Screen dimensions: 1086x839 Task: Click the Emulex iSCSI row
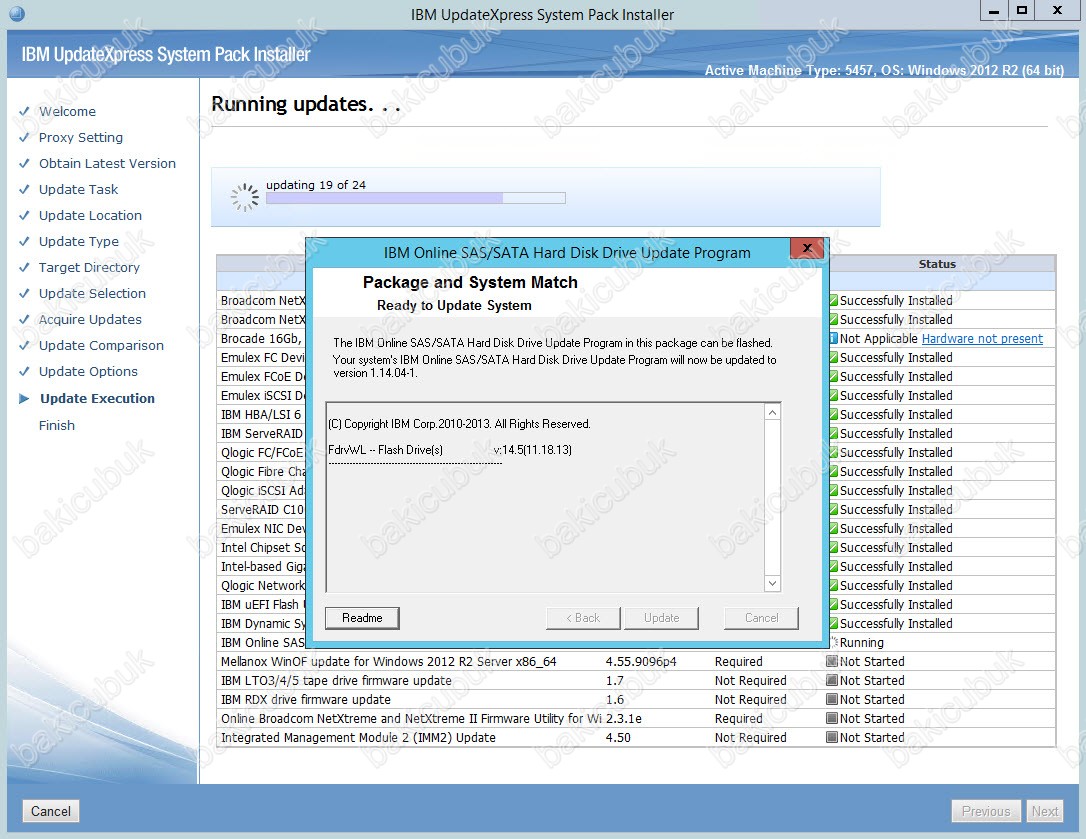[261, 396]
